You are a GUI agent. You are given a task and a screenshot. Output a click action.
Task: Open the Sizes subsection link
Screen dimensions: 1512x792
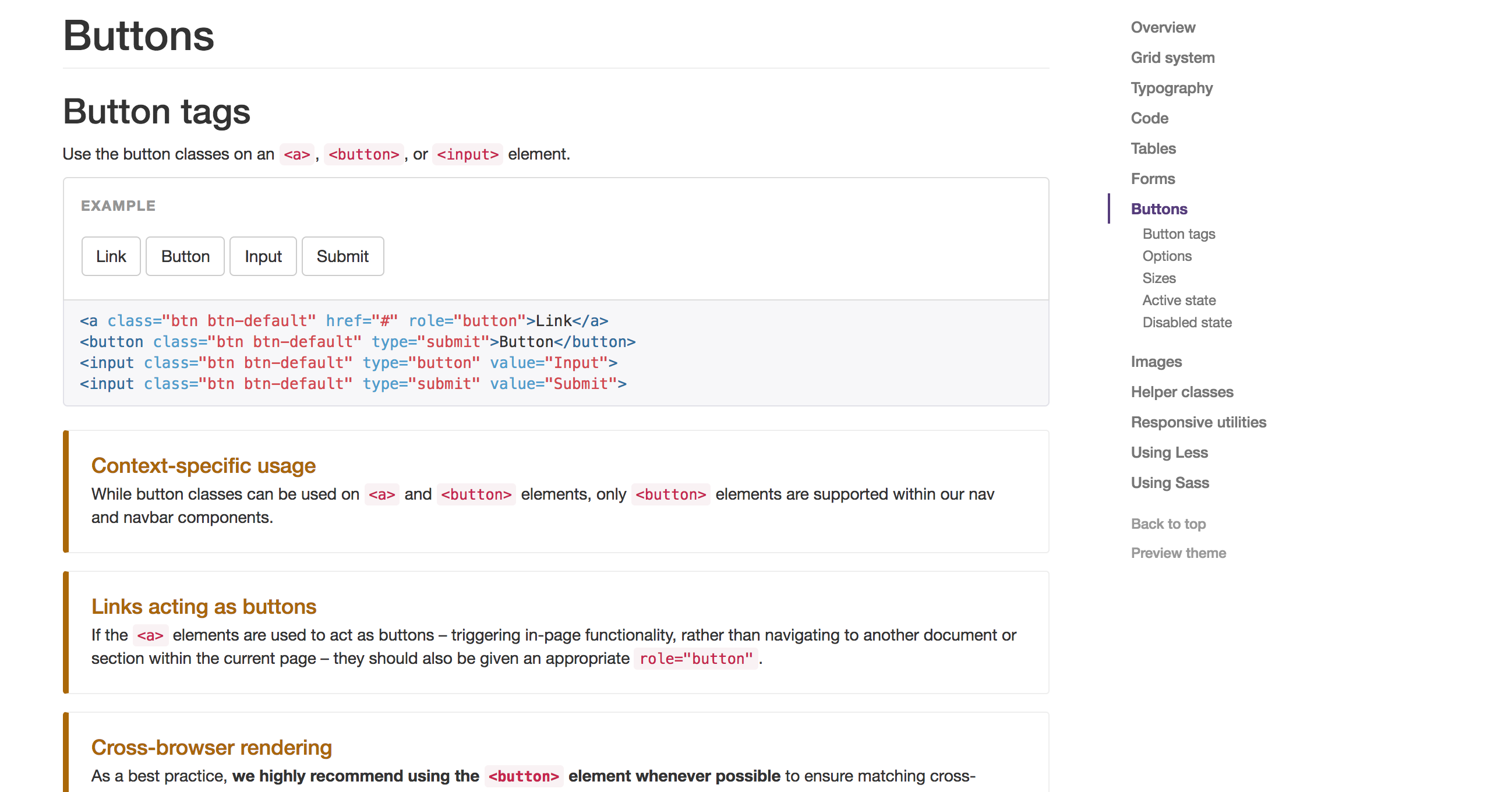1158,278
